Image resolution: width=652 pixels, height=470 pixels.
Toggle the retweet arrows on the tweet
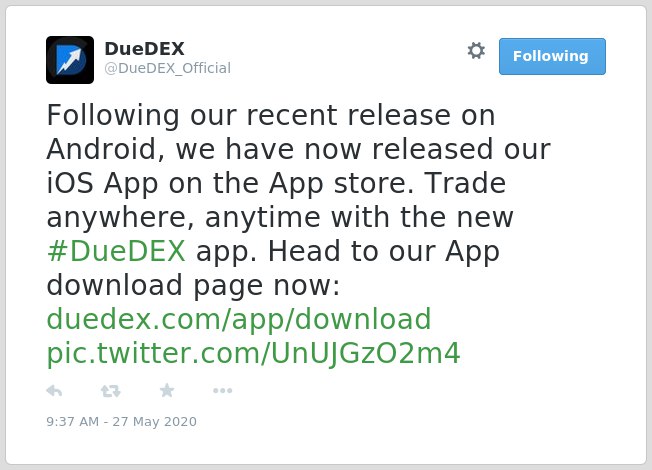click(111, 391)
